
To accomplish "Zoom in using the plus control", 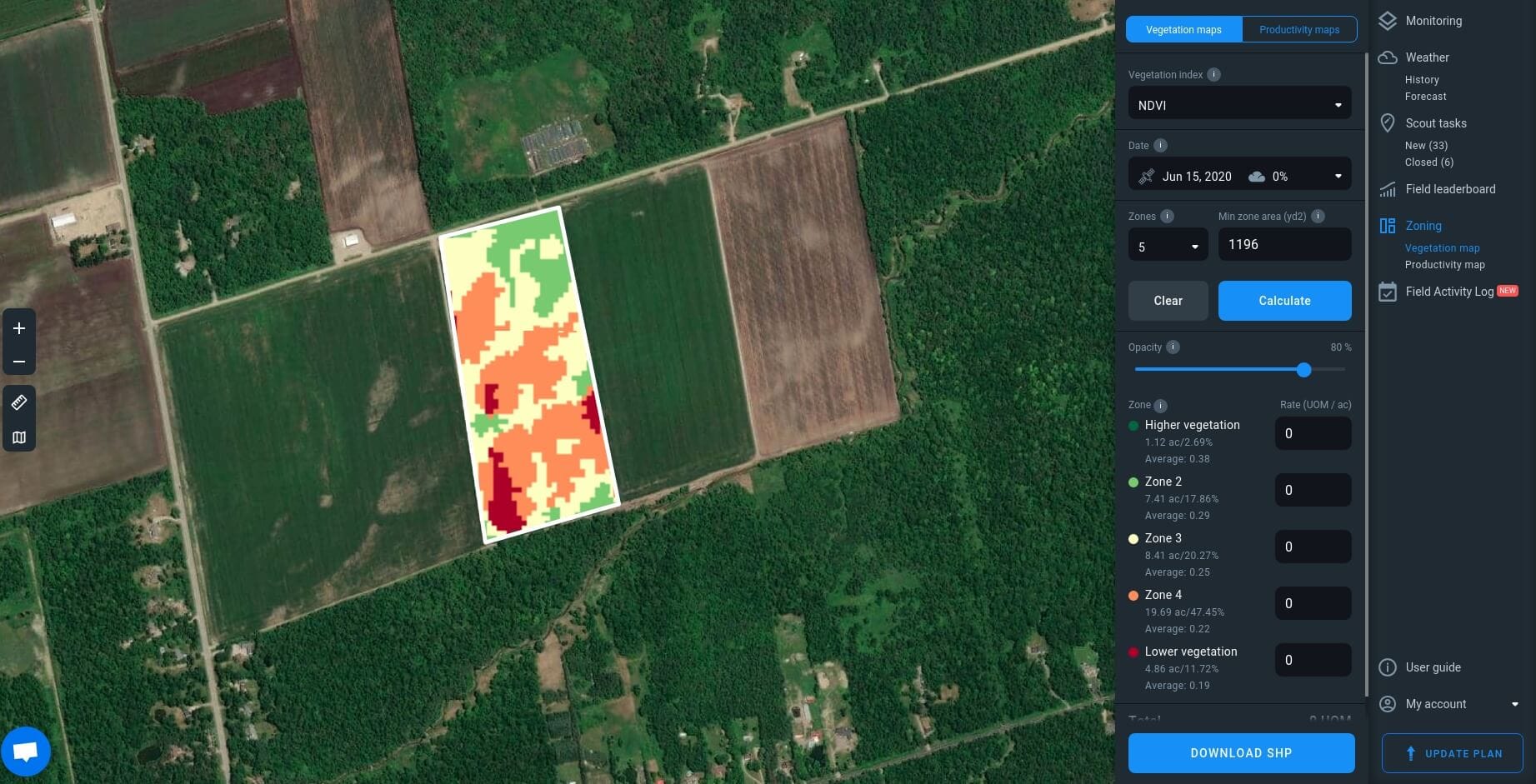I will point(18,328).
